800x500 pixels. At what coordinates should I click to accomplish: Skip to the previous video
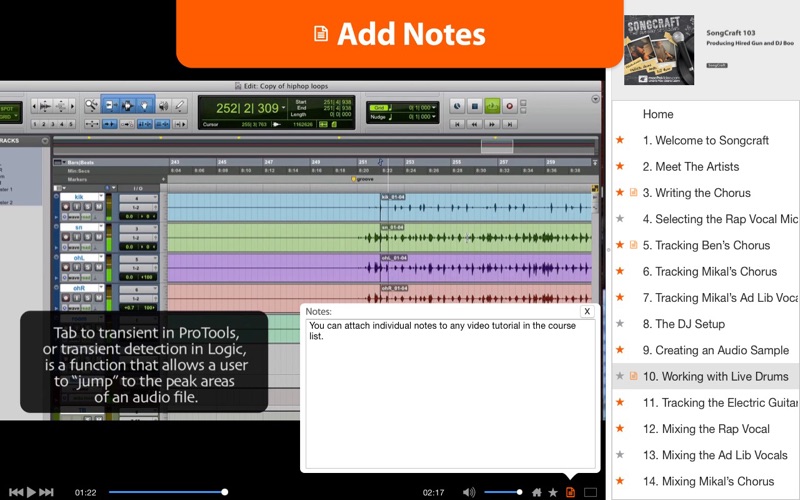pos(16,492)
